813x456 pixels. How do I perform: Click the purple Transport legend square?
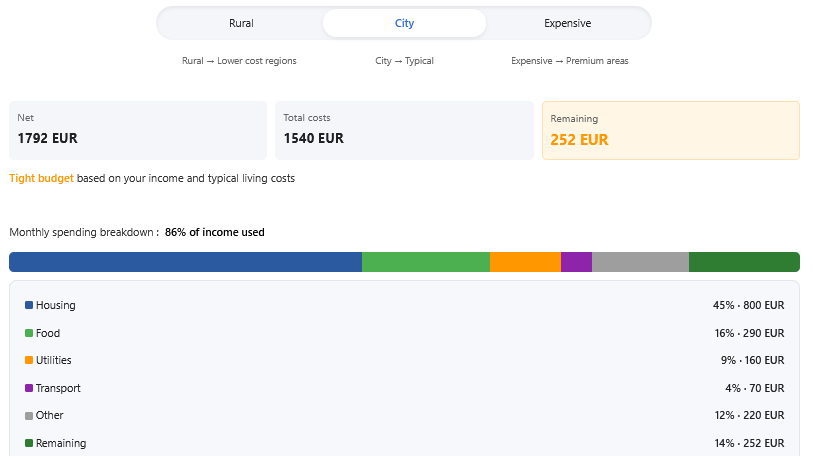(x=29, y=388)
